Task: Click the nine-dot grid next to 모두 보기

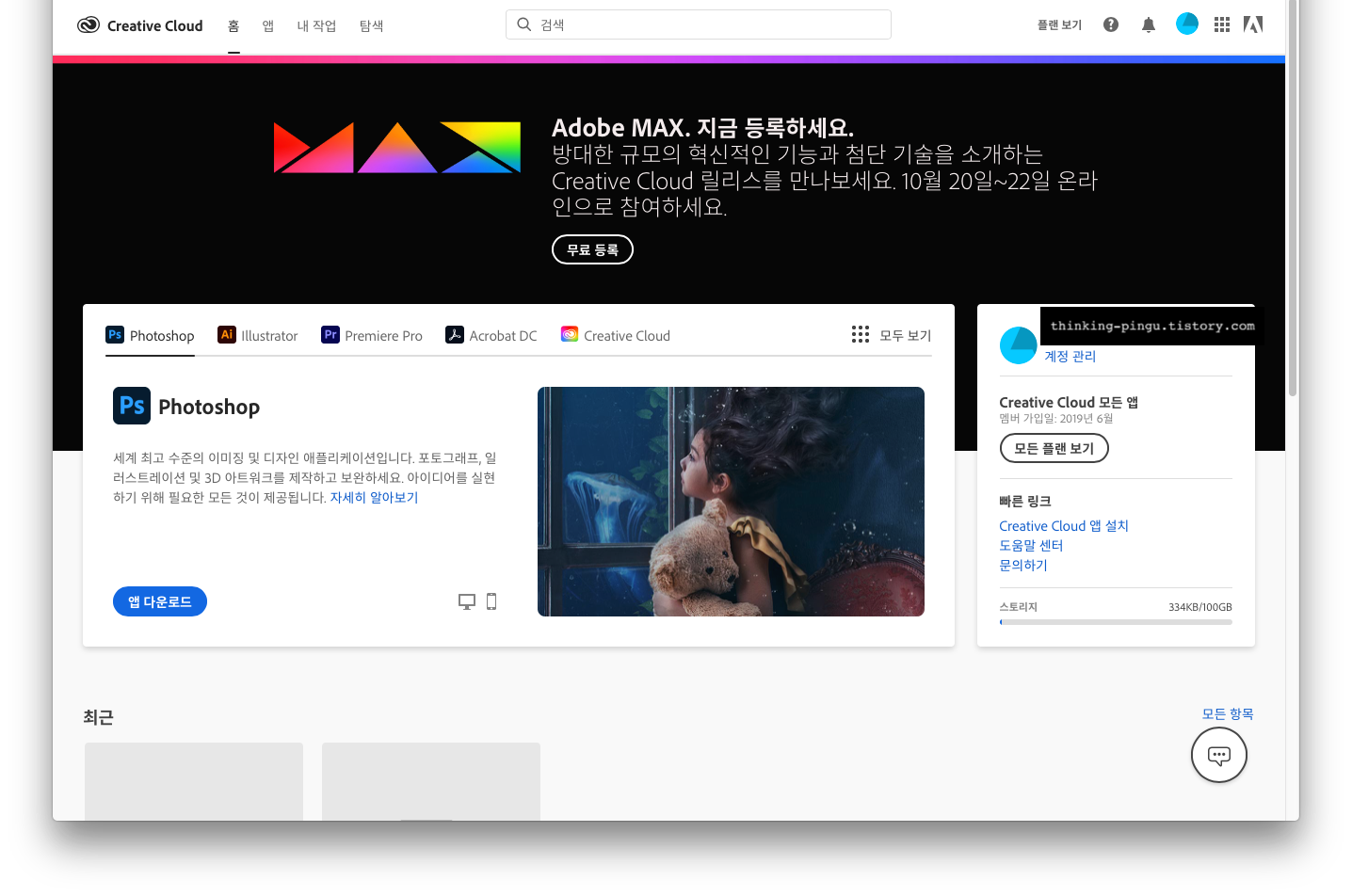Action: [861, 334]
